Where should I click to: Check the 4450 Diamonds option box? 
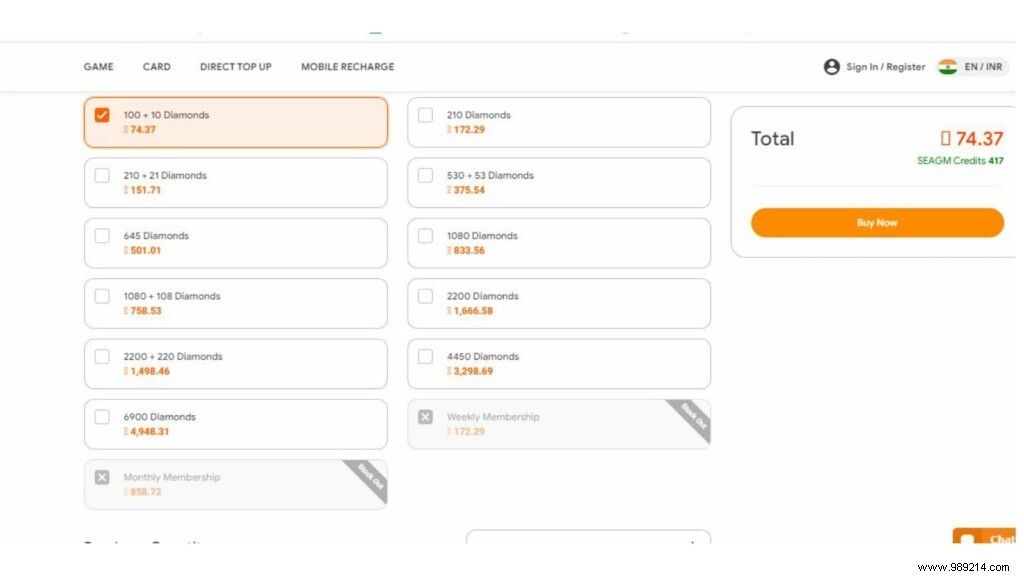click(425, 356)
